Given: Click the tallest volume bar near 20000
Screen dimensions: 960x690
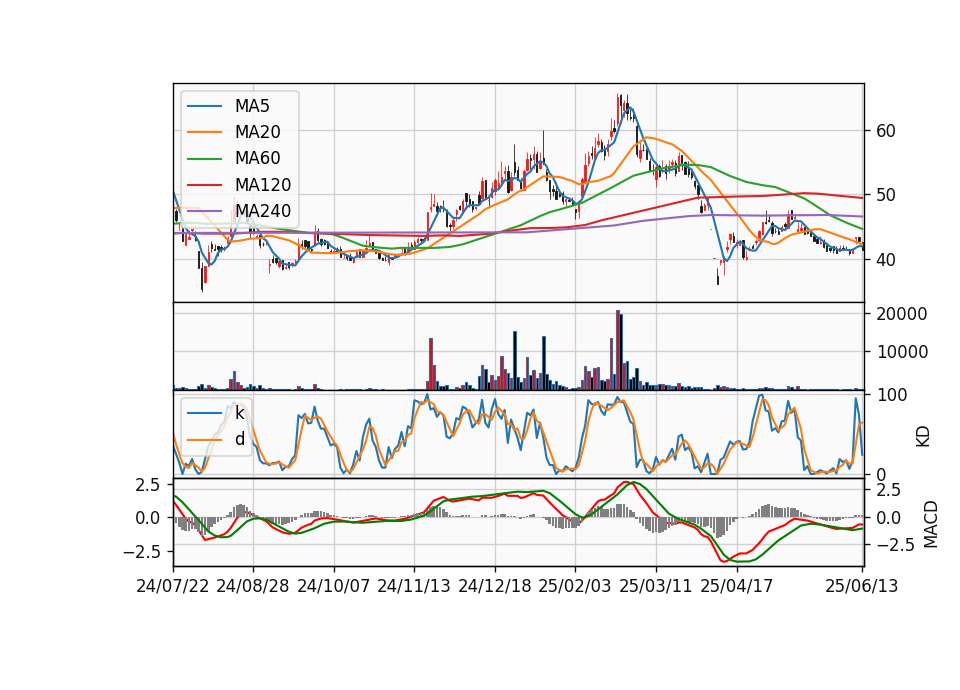Looking at the screenshot, I should tap(618, 350).
